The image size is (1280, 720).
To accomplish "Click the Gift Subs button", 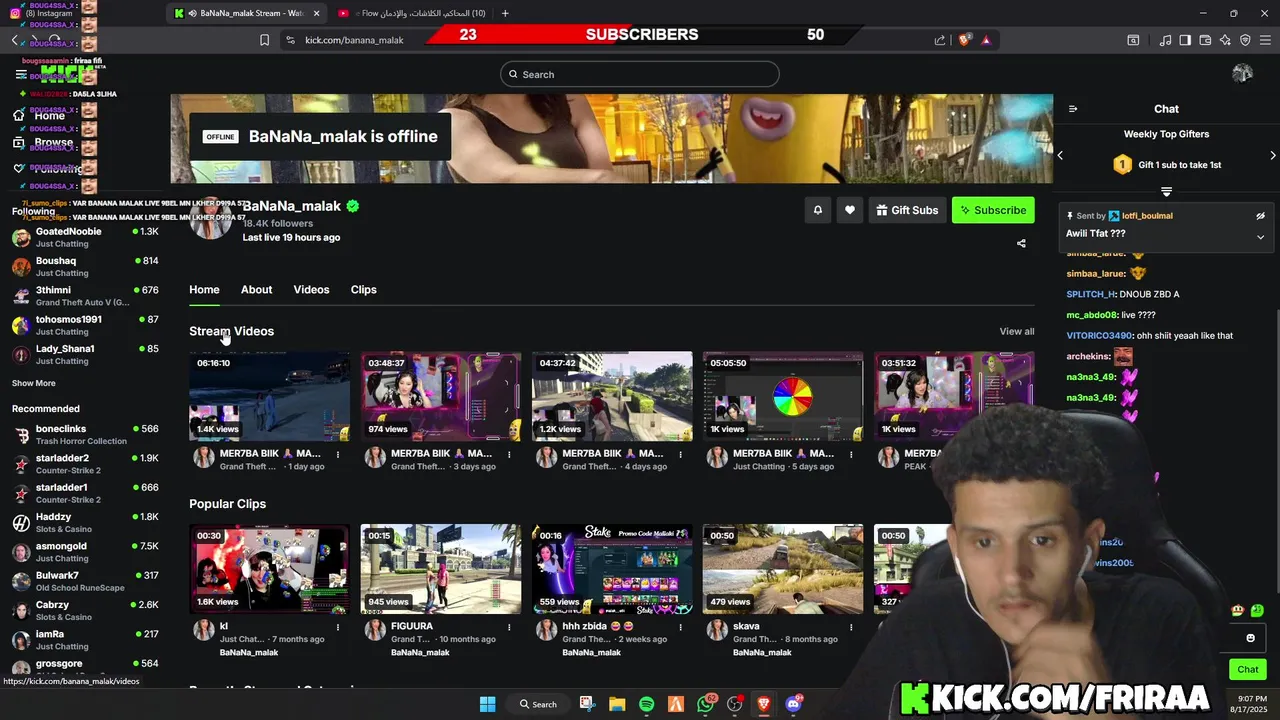I will (907, 210).
